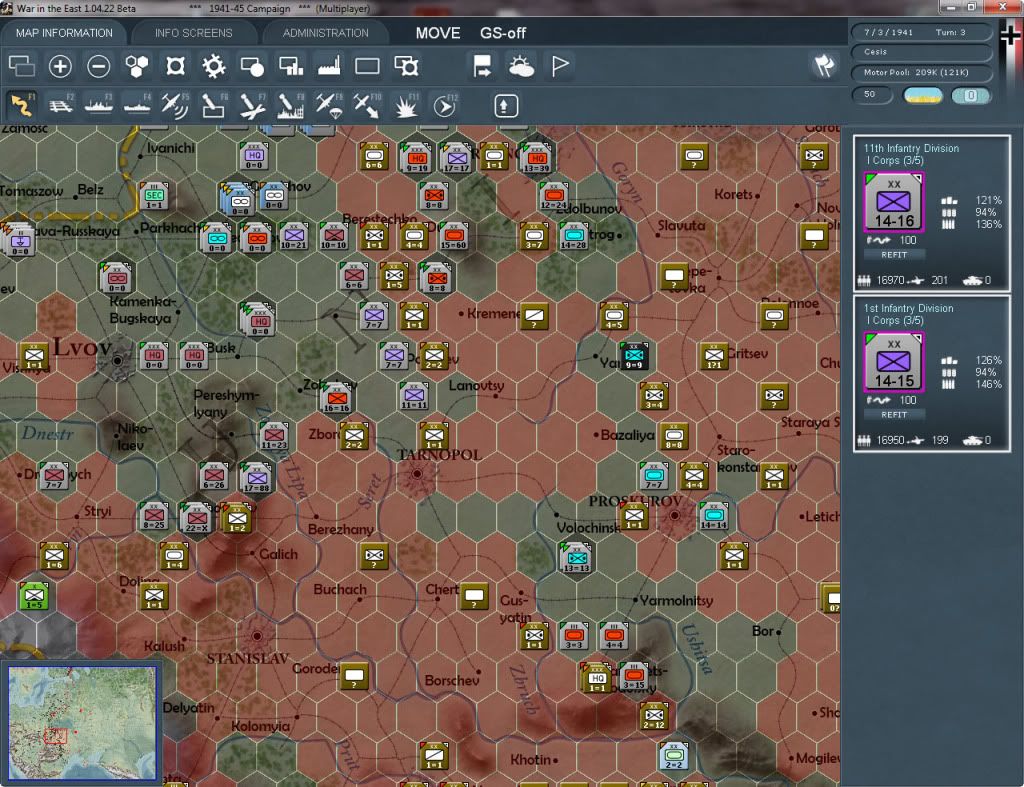Select the 16=16 red armor unit
1024x787 pixels.
click(337, 398)
